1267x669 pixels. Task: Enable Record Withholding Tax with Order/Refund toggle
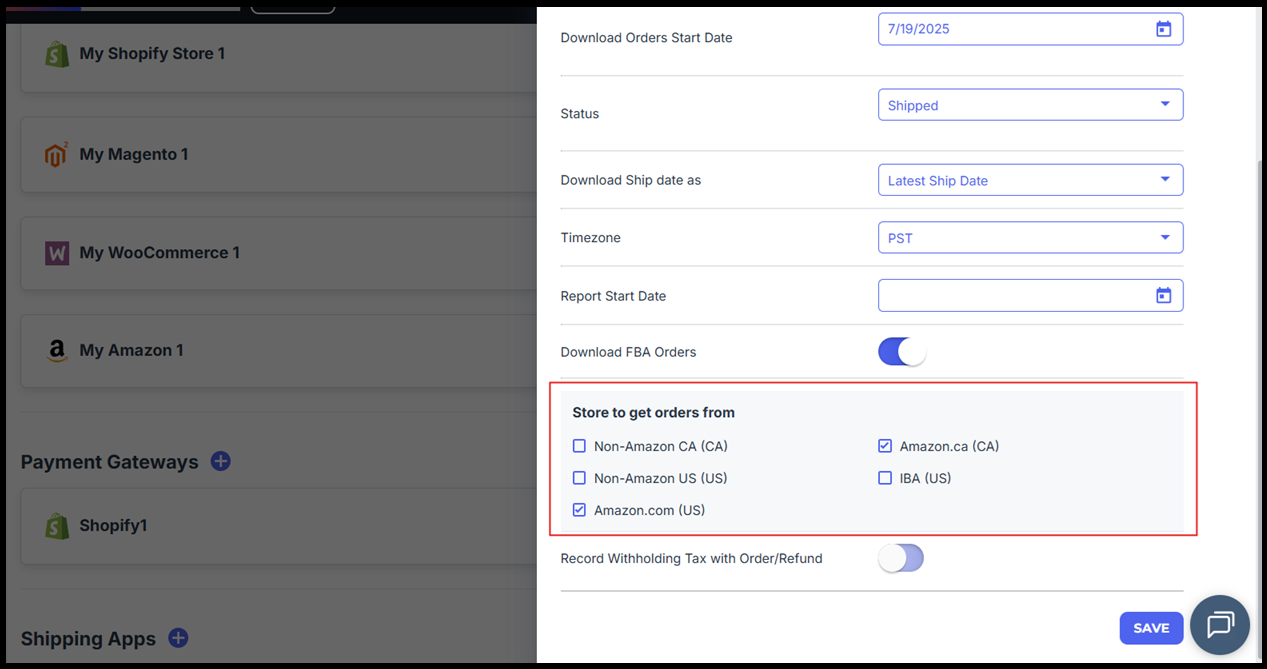pyautogui.click(x=901, y=558)
